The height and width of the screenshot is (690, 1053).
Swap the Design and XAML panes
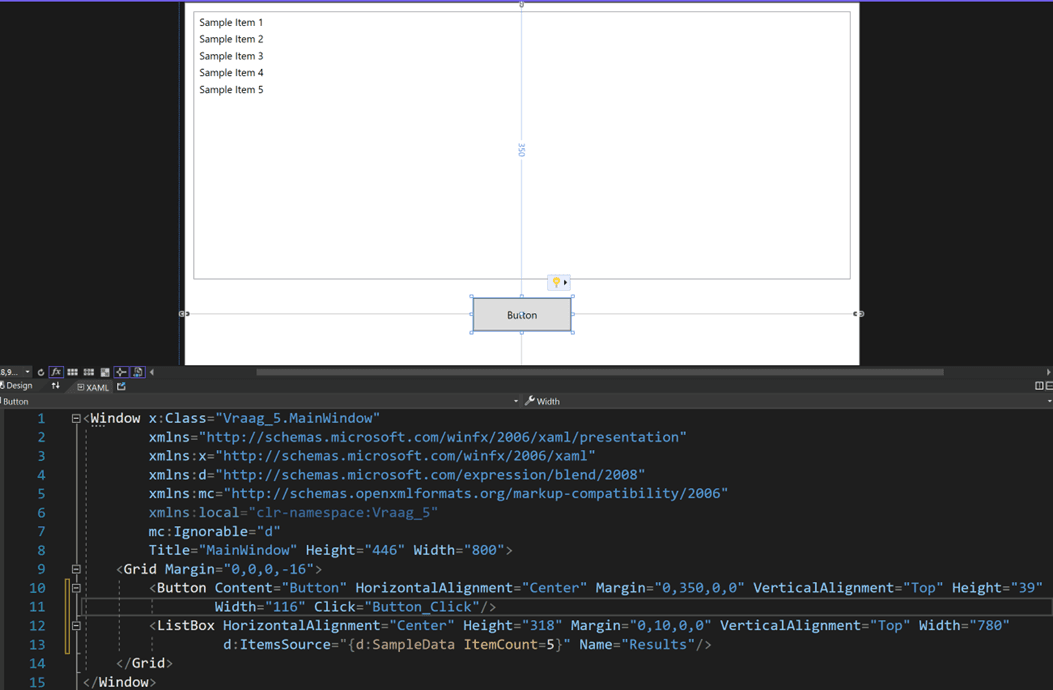point(56,386)
